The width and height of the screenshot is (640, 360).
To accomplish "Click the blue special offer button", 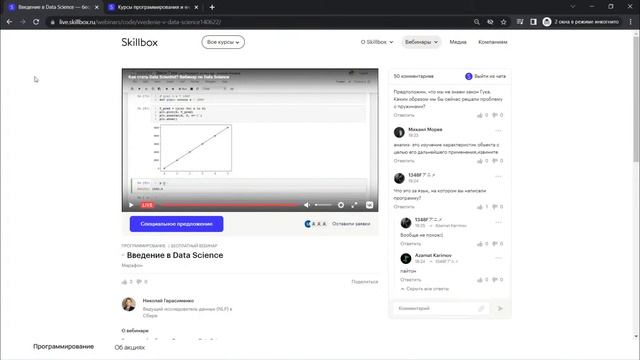I will (176, 224).
